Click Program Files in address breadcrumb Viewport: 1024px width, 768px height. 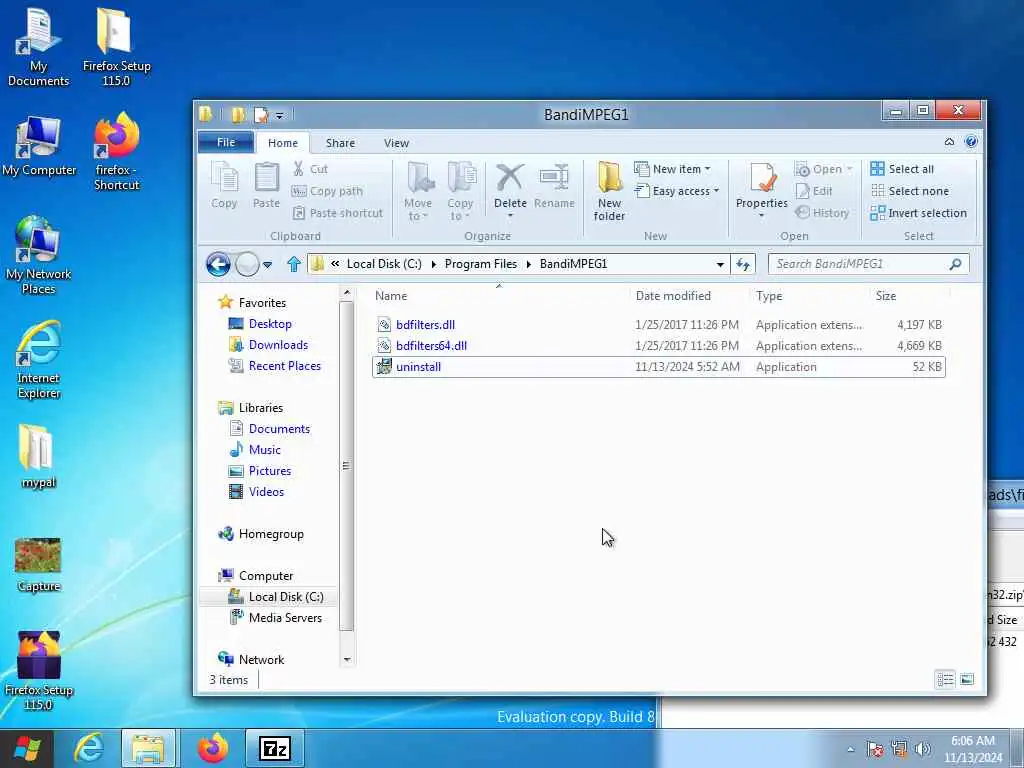tap(481, 264)
